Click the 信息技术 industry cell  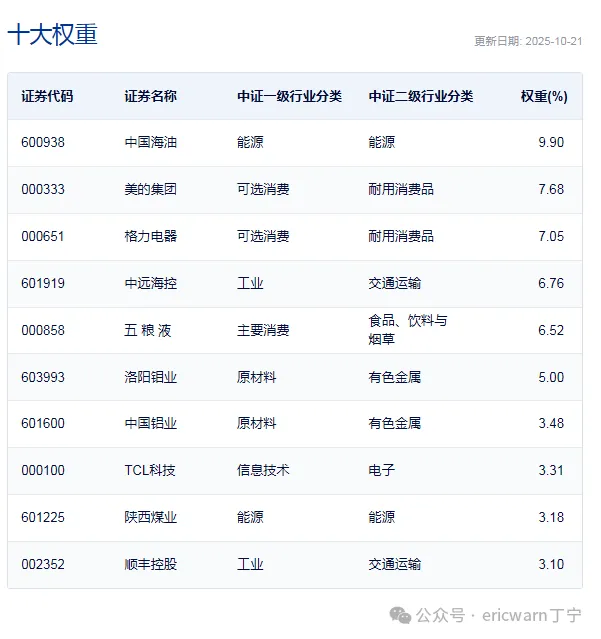pos(263,470)
